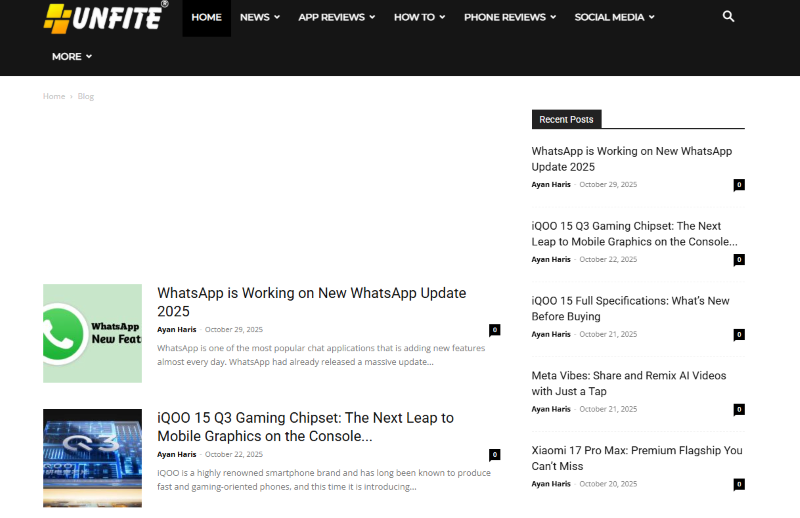Select the Recent Posts tab header
The image size is (800, 518).
pyautogui.click(x=566, y=120)
